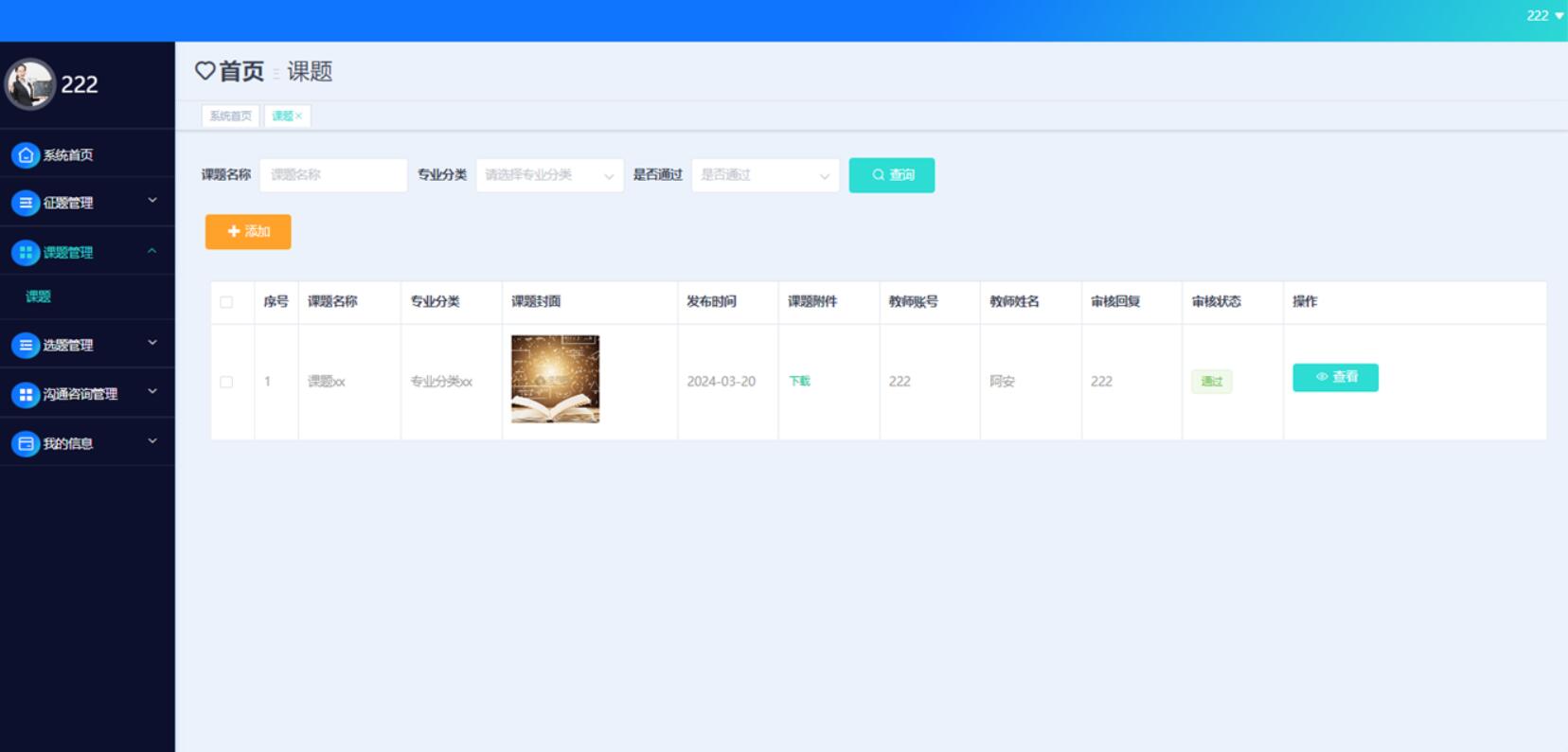Screen dimensions: 1568x752
Task: Open the 222 user dropdown at top right
Action: click(1544, 16)
